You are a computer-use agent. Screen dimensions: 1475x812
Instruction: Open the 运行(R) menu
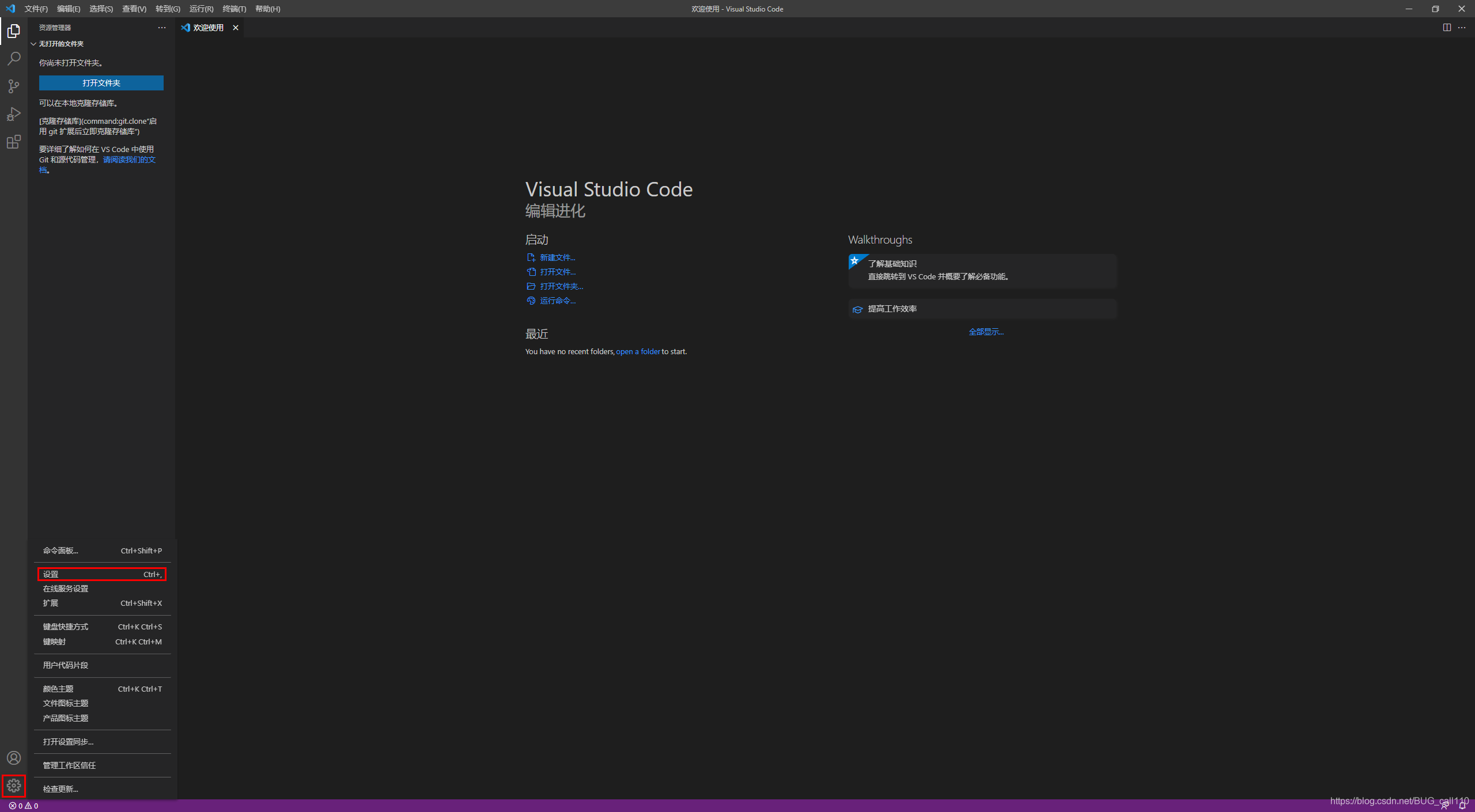pos(201,9)
